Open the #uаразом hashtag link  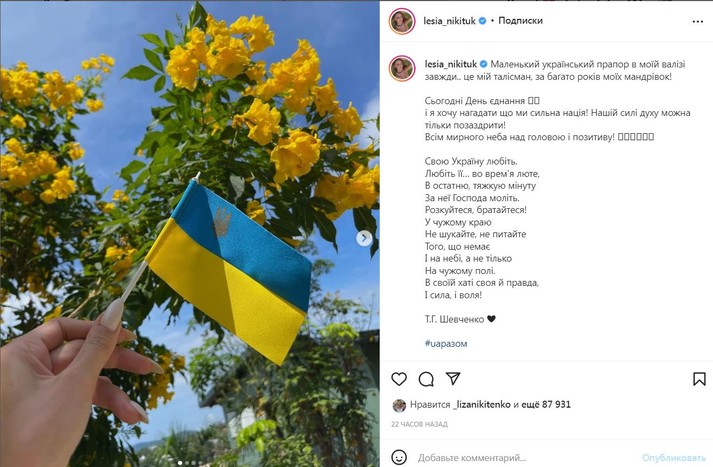point(446,343)
